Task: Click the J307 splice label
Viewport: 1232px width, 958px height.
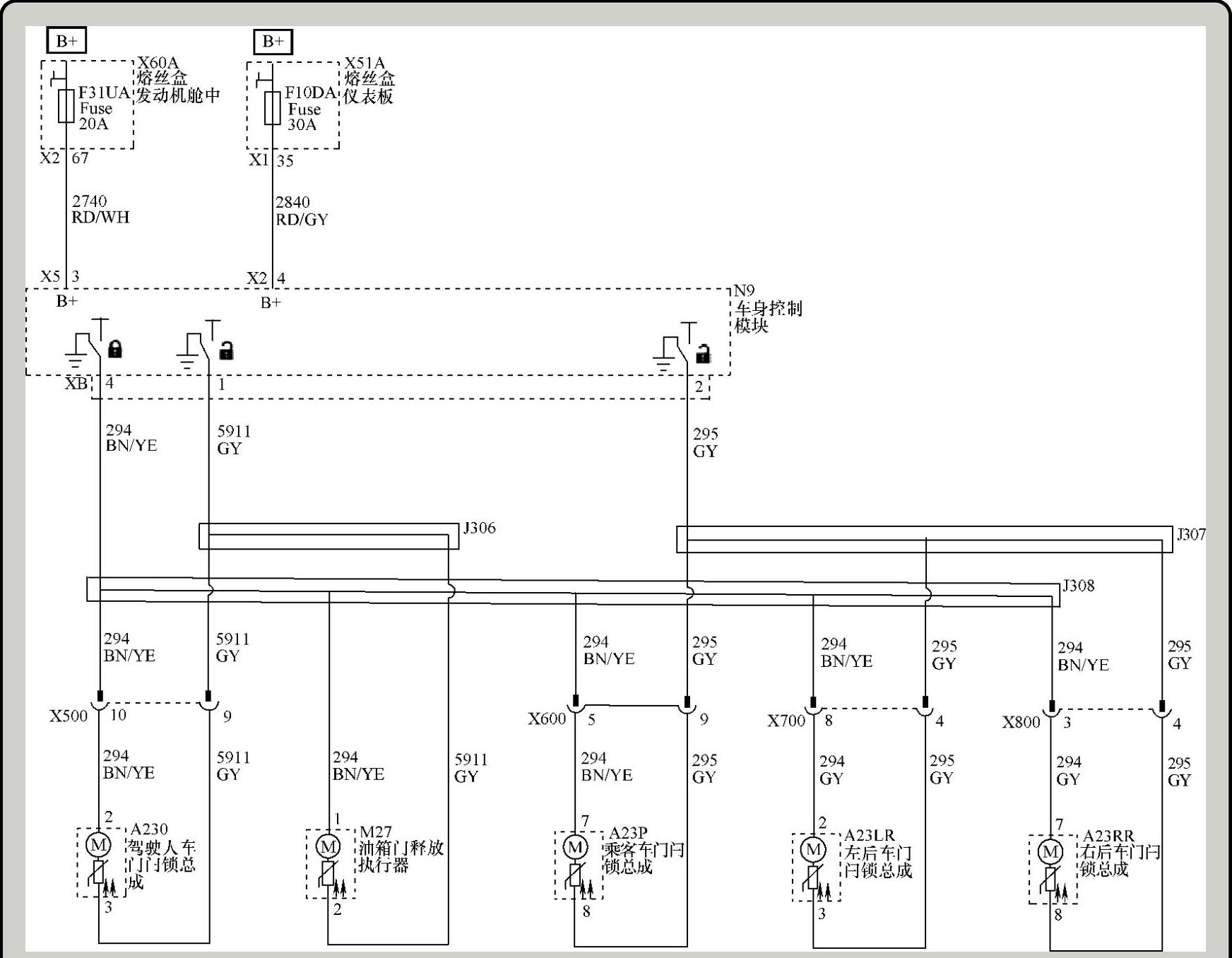Action: (x=1191, y=534)
